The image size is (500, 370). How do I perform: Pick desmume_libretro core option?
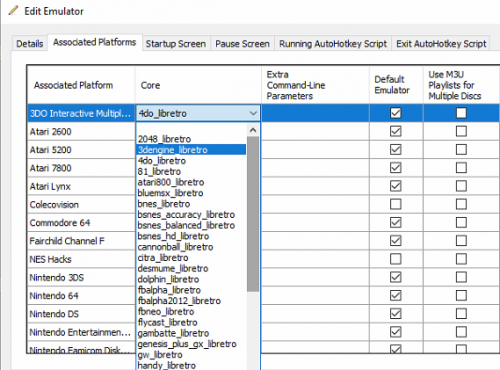(x=191, y=268)
